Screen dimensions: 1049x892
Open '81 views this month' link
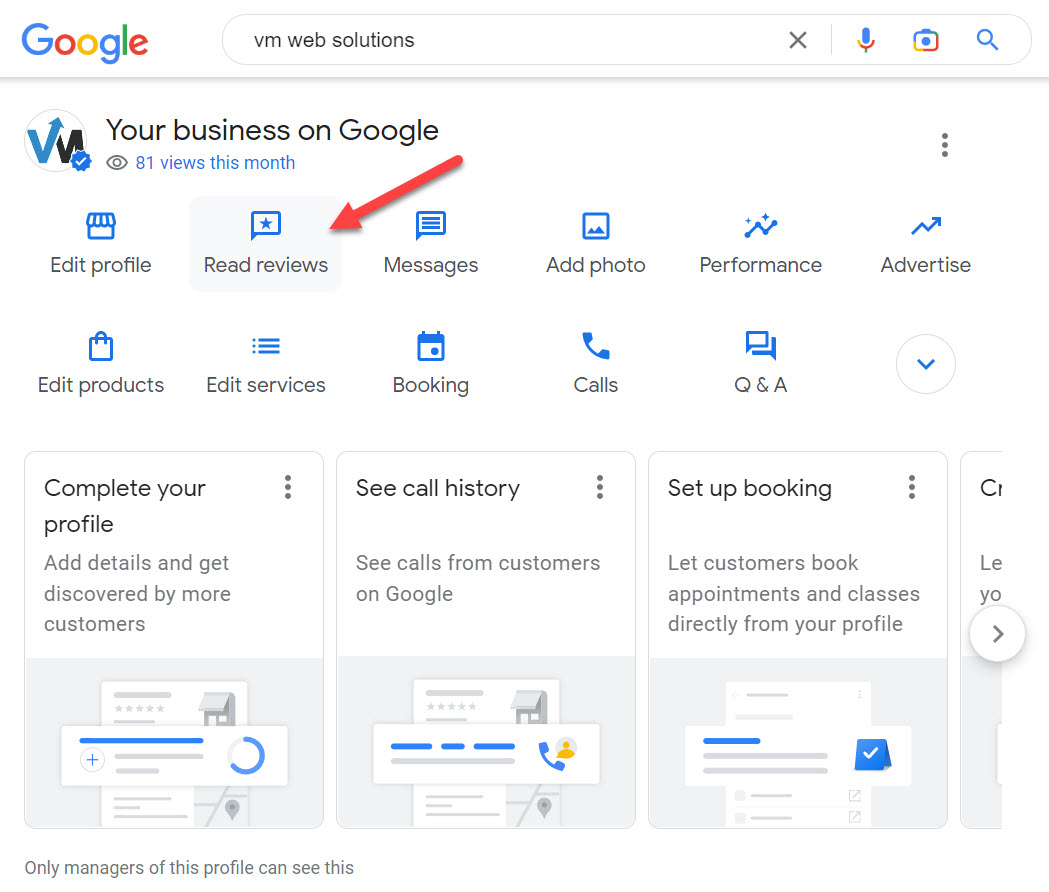click(215, 163)
